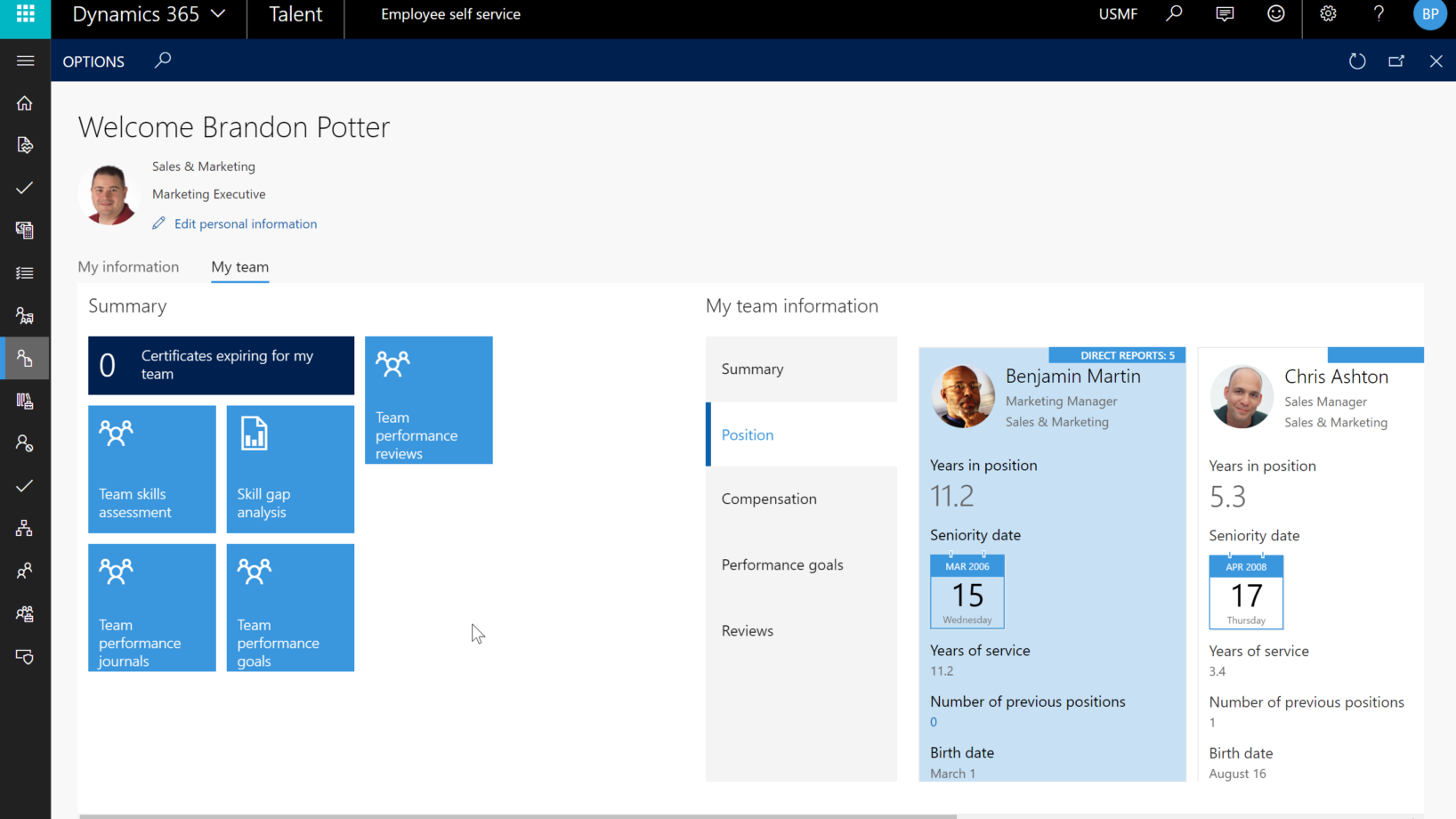Open the Home icon in the sidebar

25,103
